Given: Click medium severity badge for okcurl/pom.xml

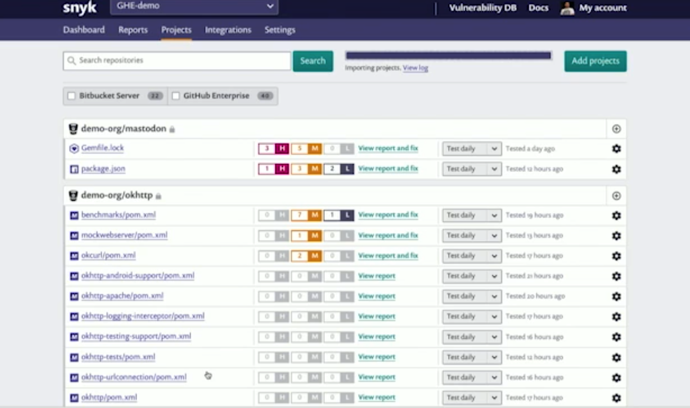Looking at the screenshot, I should click(306, 256).
